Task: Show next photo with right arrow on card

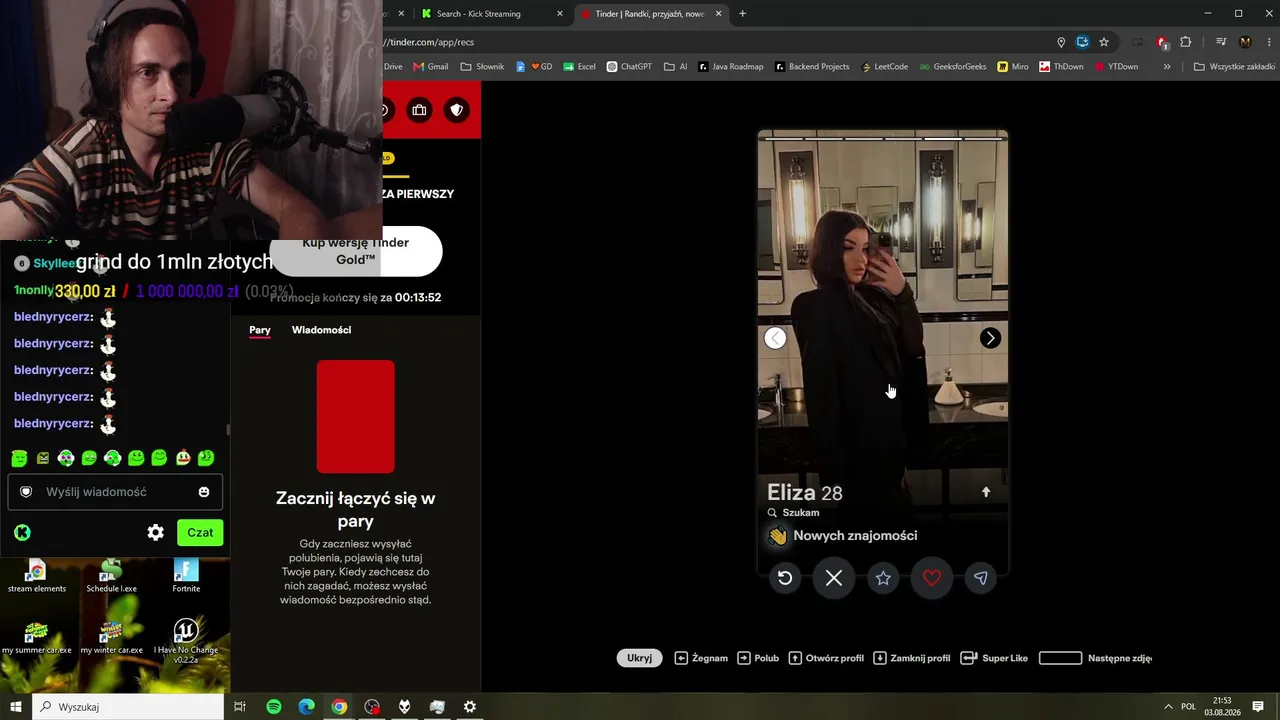Action: click(x=990, y=338)
